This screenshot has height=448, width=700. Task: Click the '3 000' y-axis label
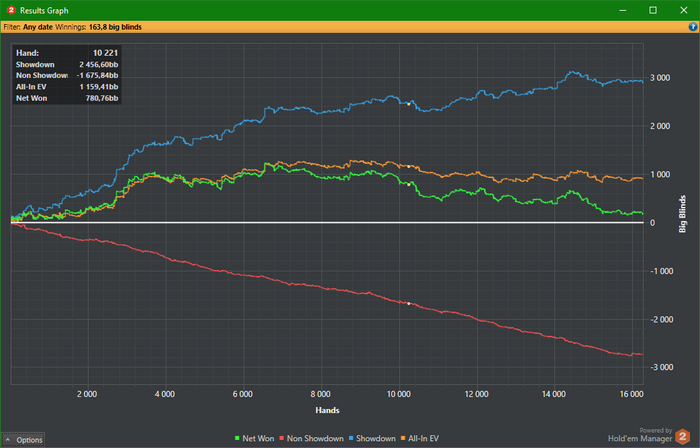pyautogui.click(x=660, y=78)
